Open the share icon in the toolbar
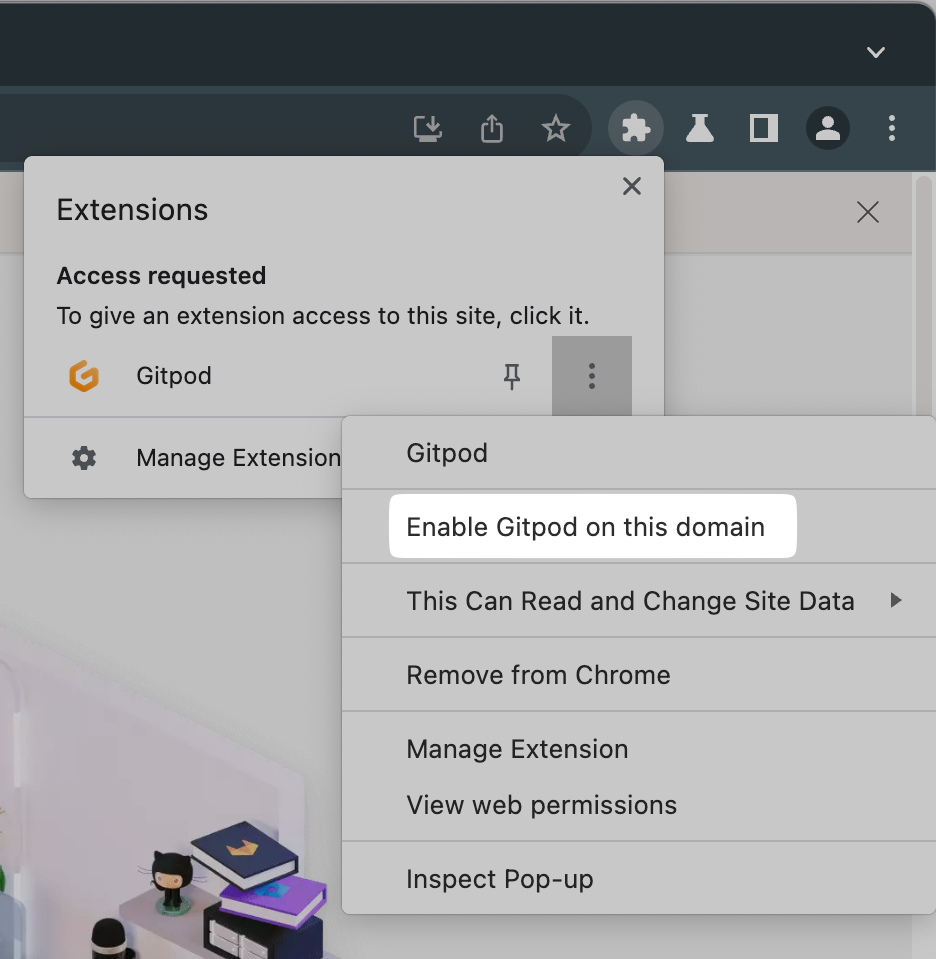Image resolution: width=936 pixels, height=959 pixels. (491, 128)
